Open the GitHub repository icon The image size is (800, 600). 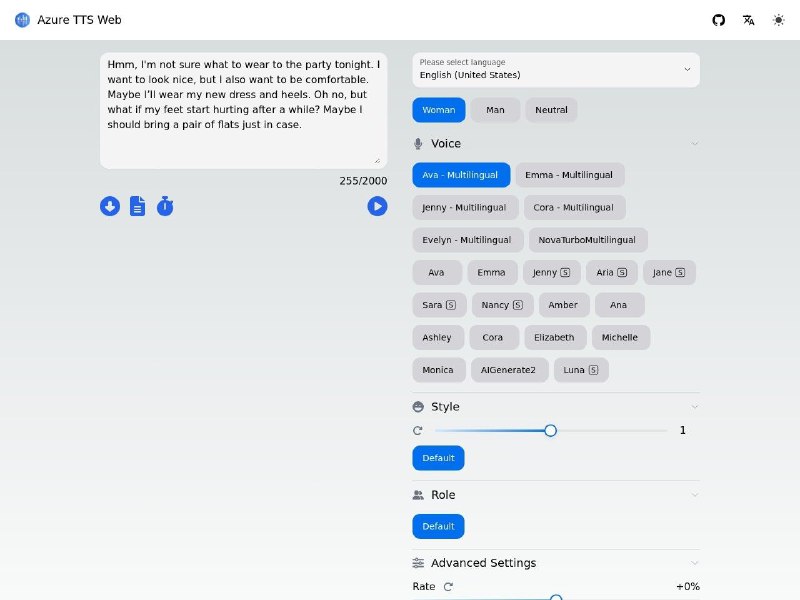718,20
